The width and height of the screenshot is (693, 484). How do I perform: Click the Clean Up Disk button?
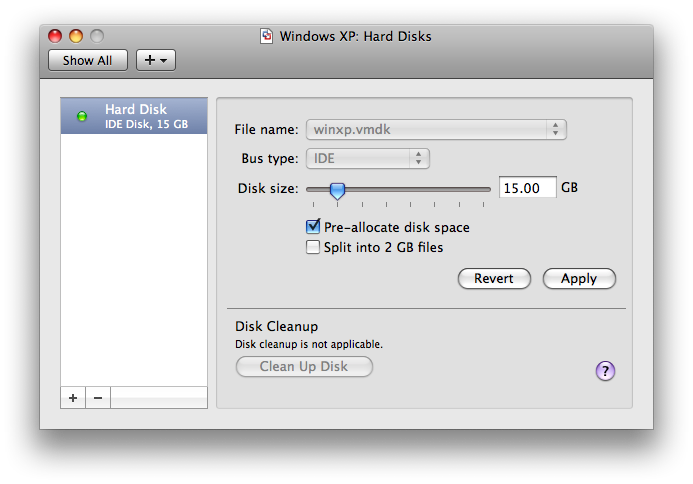(x=304, y=366)
